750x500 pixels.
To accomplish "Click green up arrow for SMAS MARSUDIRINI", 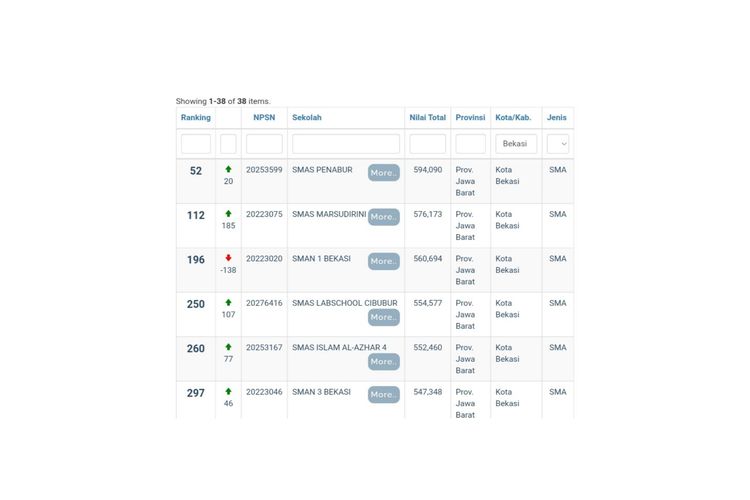I will [x=228, y=214].
